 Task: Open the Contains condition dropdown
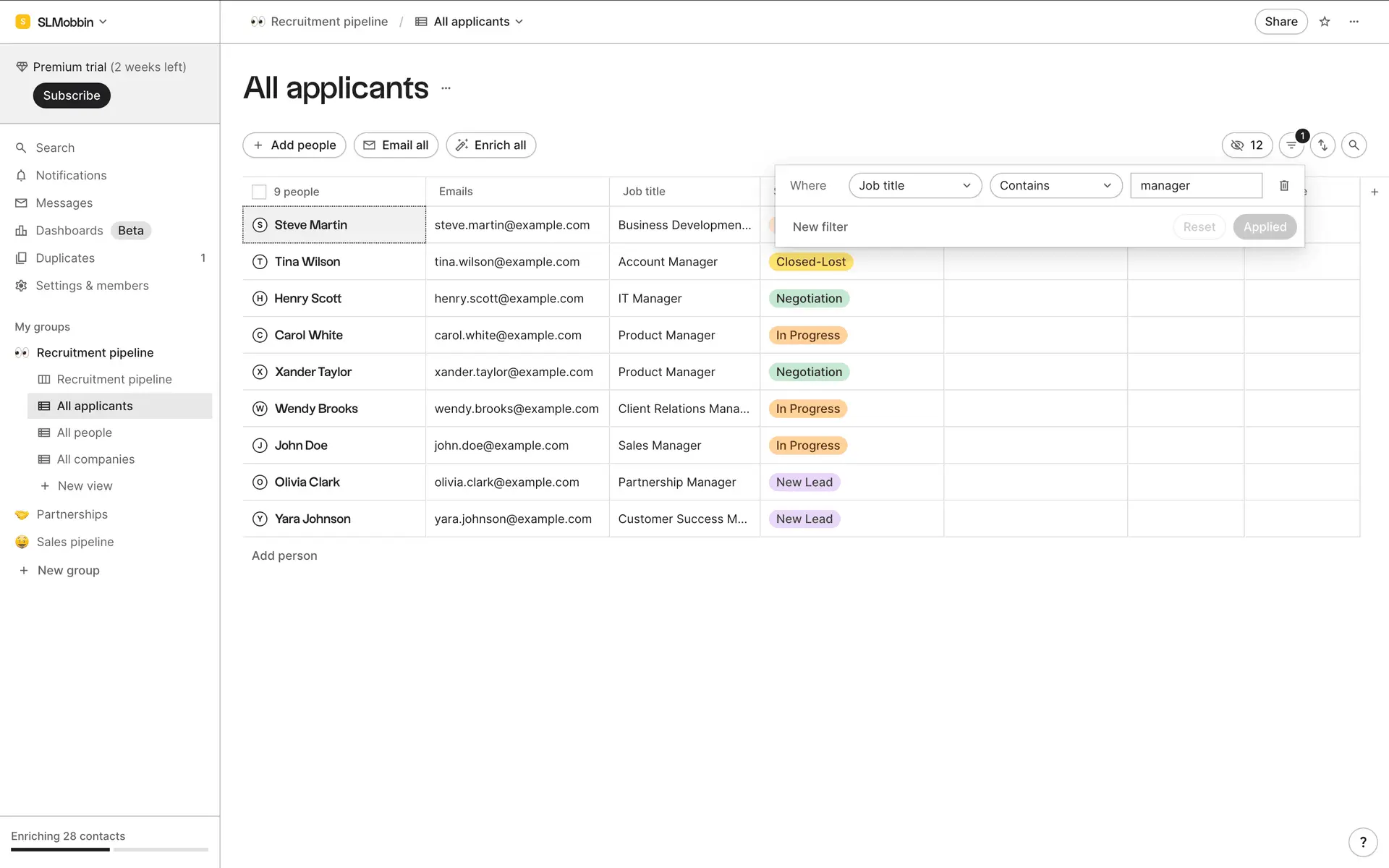pos(1055,186)
